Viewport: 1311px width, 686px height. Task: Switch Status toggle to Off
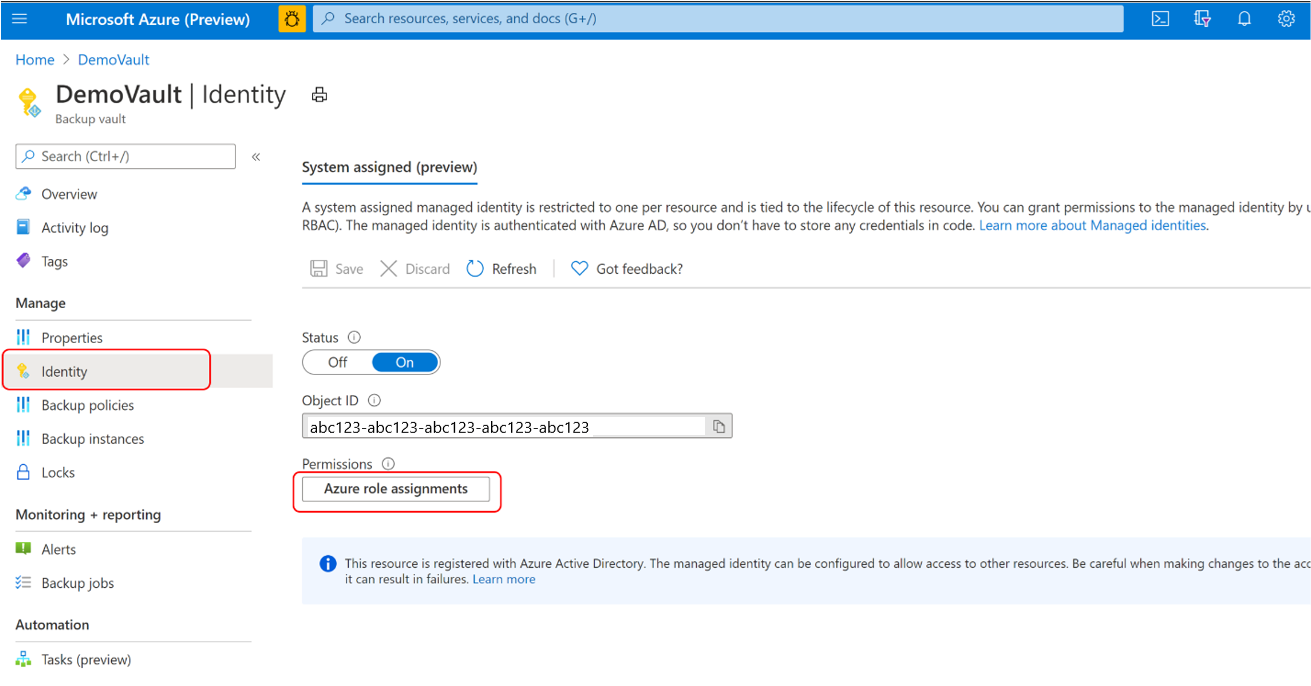(x=338, y=362)
